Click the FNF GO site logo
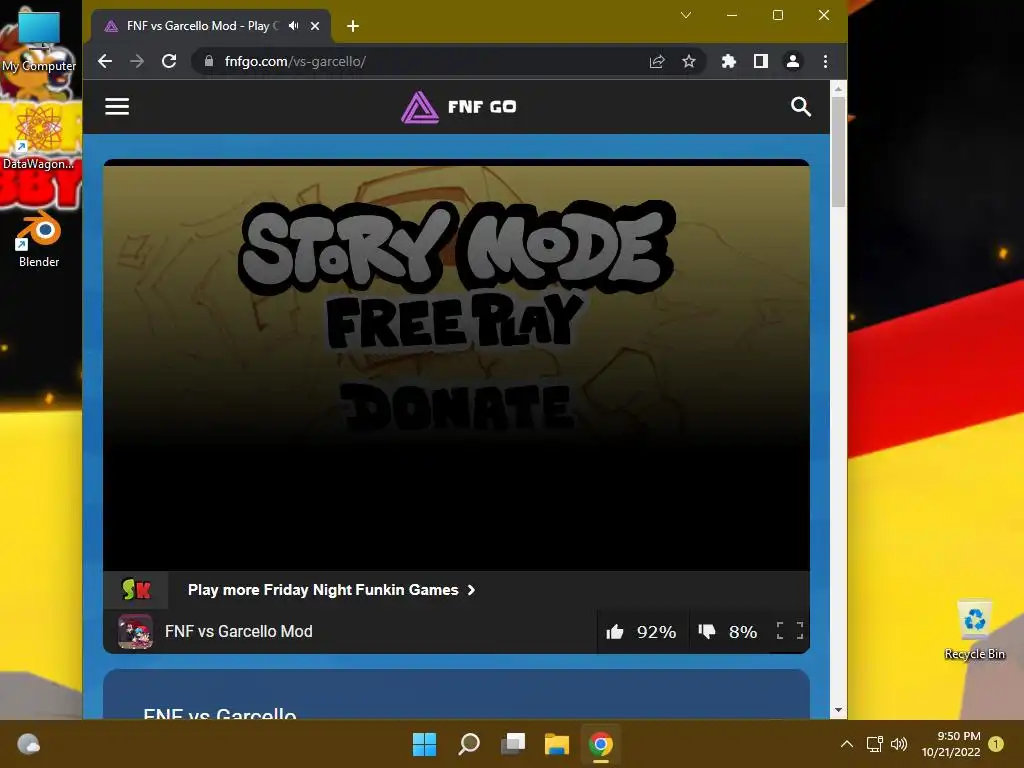1024x768 pixels. 458,107
